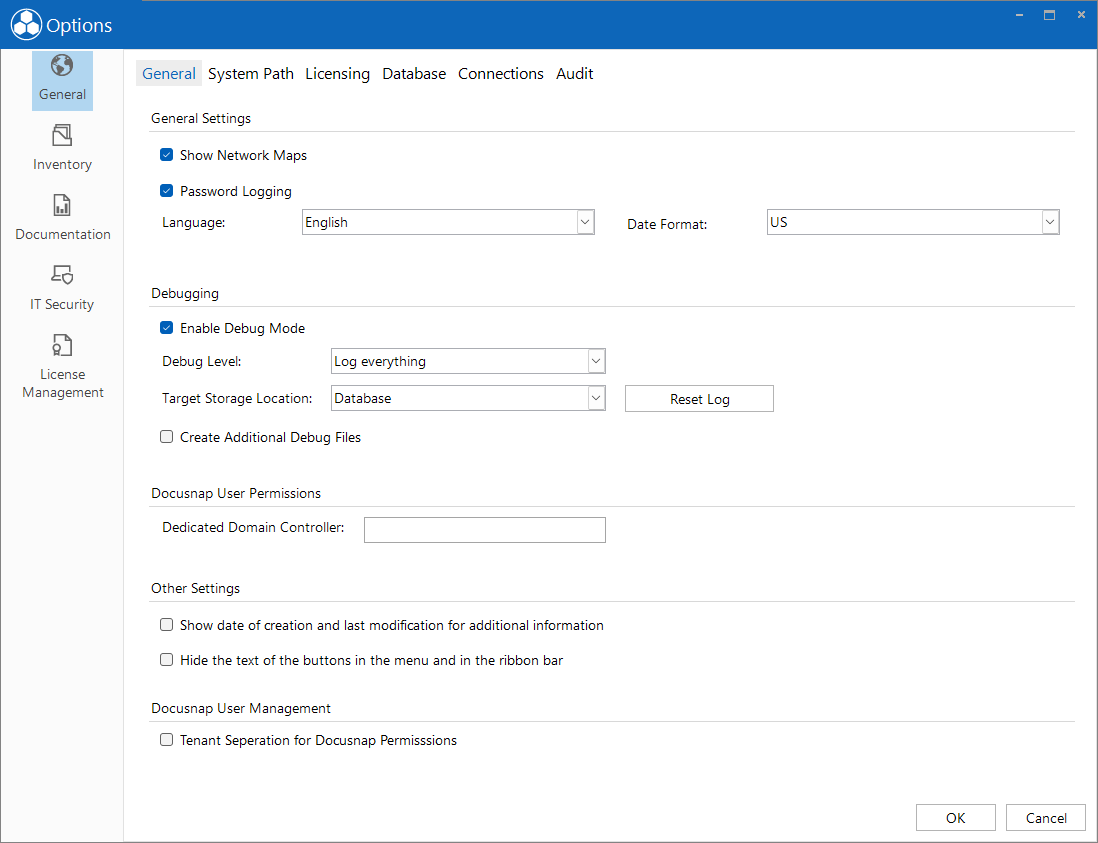The width and height of the screenshot is (1098, 843).
Task: Open the IT Security shield icon
Action: tap(62, 275)
